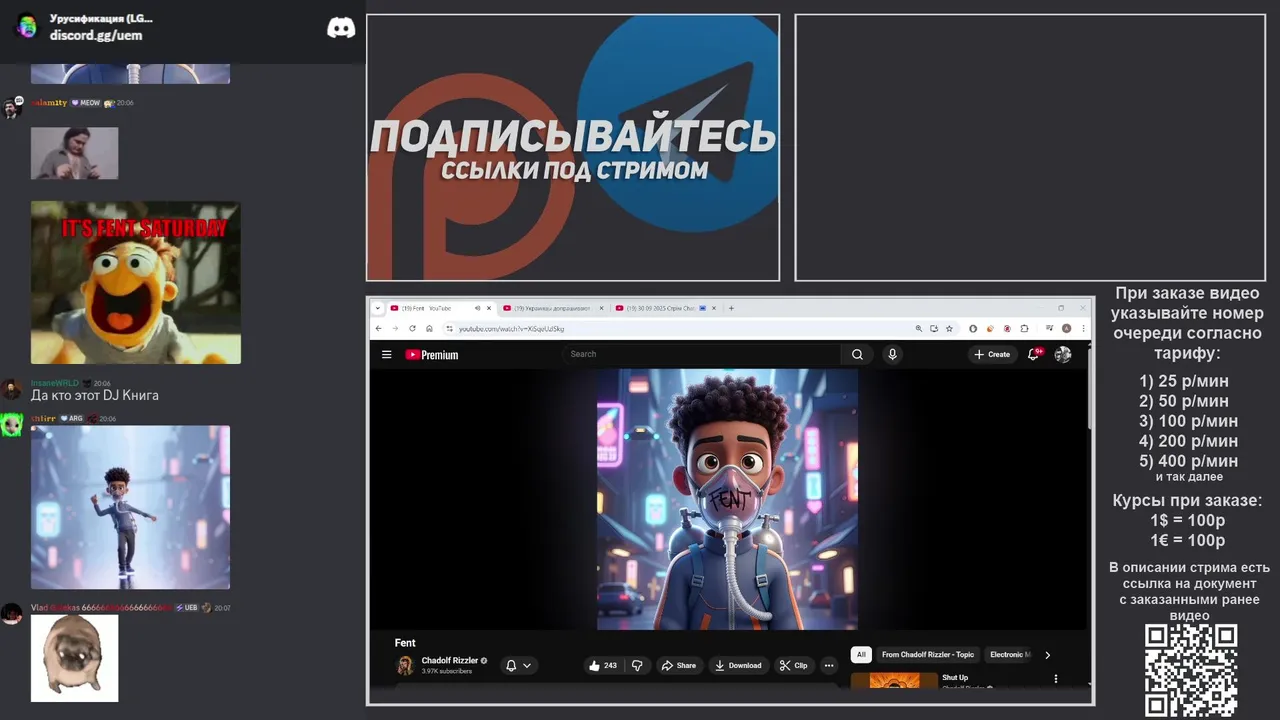
Task: Open the 'Shut Up' suggested video title
Action: tap(955, 678)
